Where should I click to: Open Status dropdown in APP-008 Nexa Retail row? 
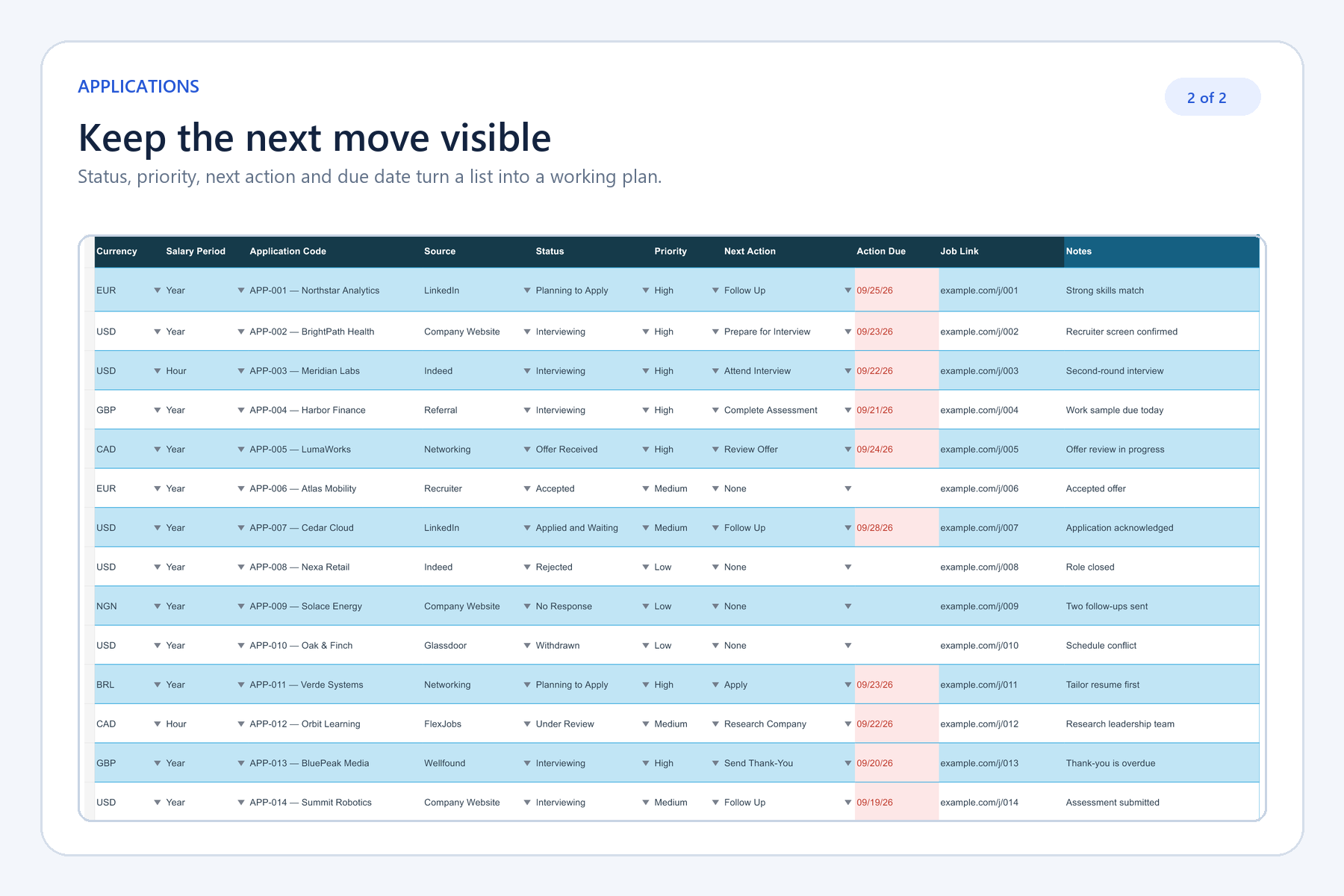646,567
